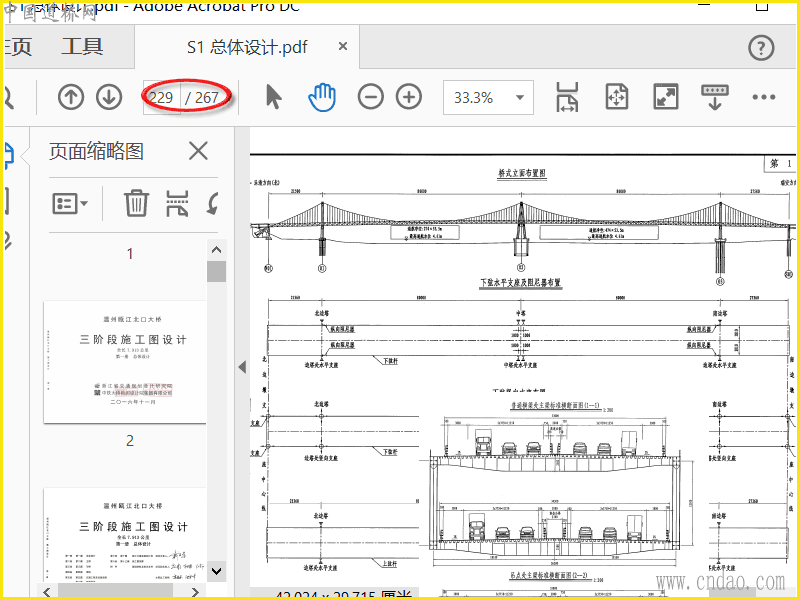Open the help question mark icon
The image size is (800, 600).
[x=761, y=48]
